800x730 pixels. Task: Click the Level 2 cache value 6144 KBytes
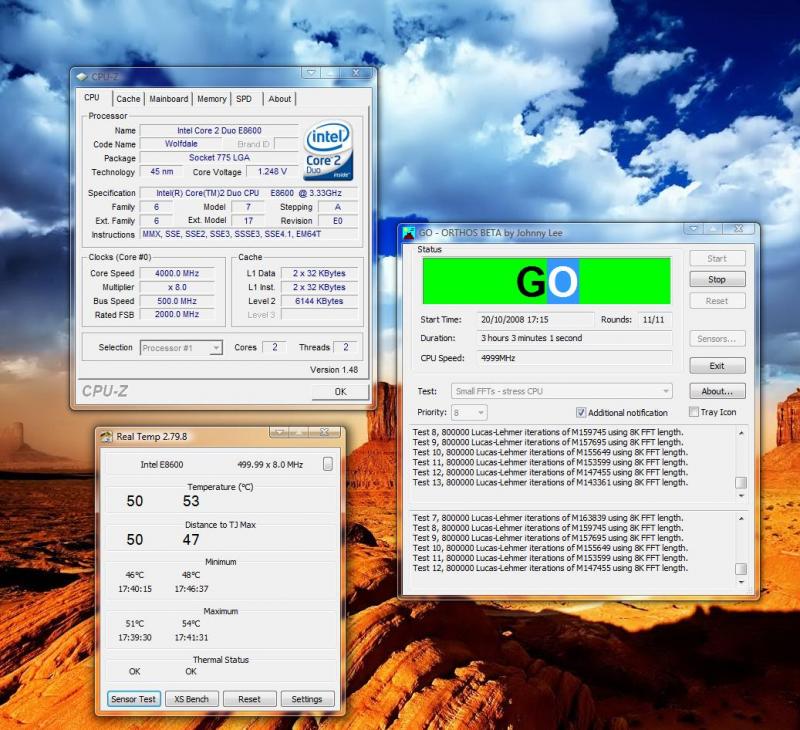point(319,301)
